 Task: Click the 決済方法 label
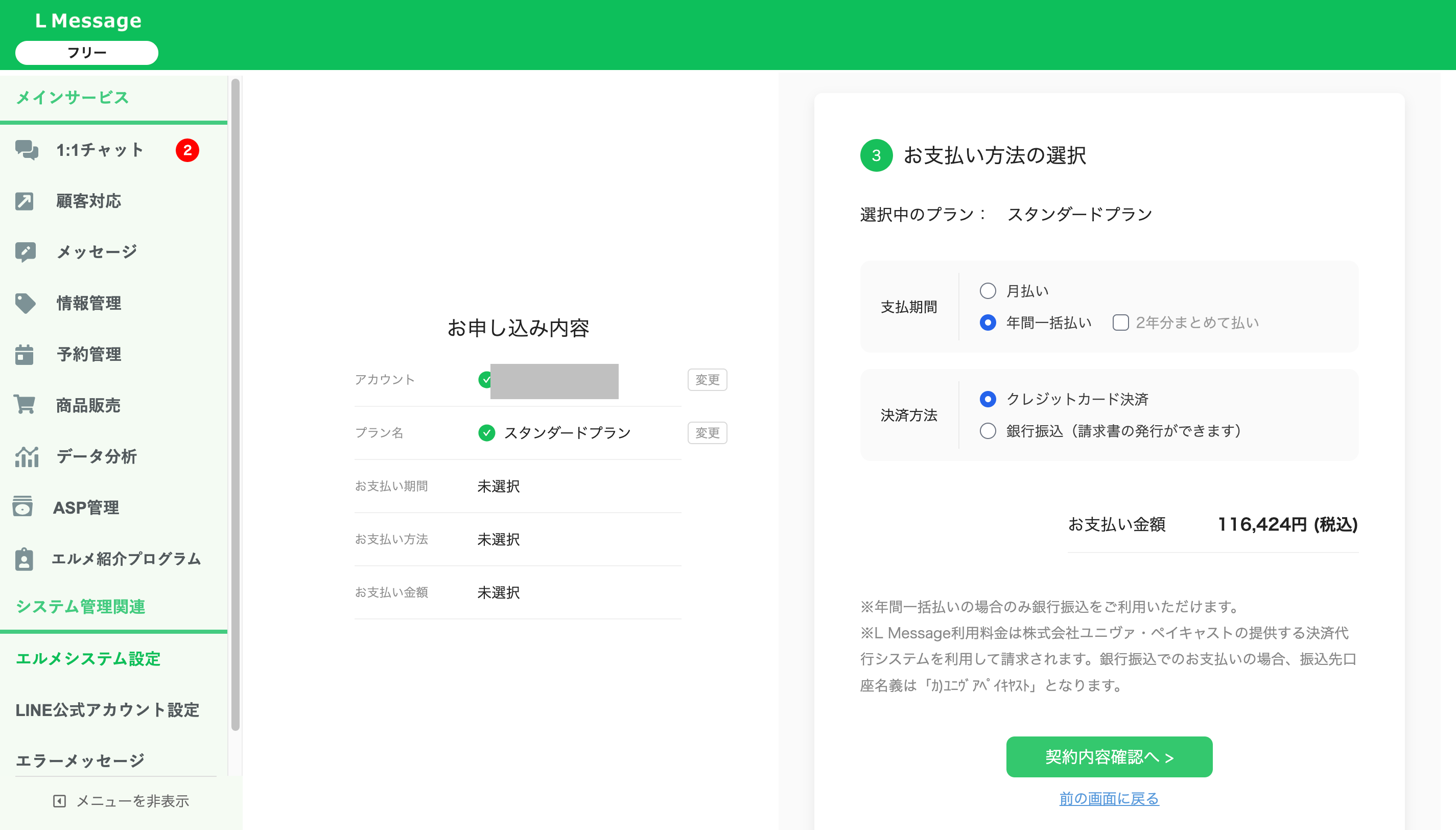coord(908,415)
